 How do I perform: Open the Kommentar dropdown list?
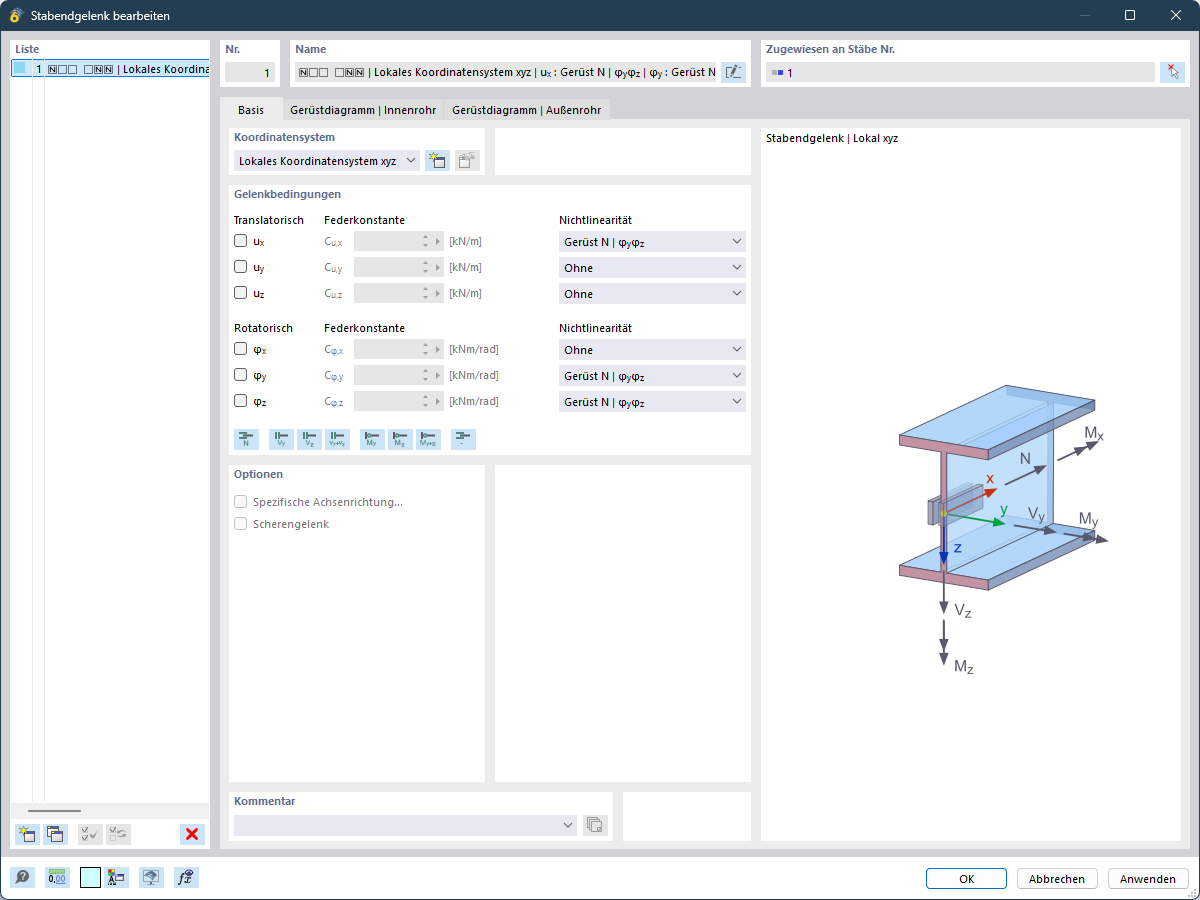click(568, 825)
